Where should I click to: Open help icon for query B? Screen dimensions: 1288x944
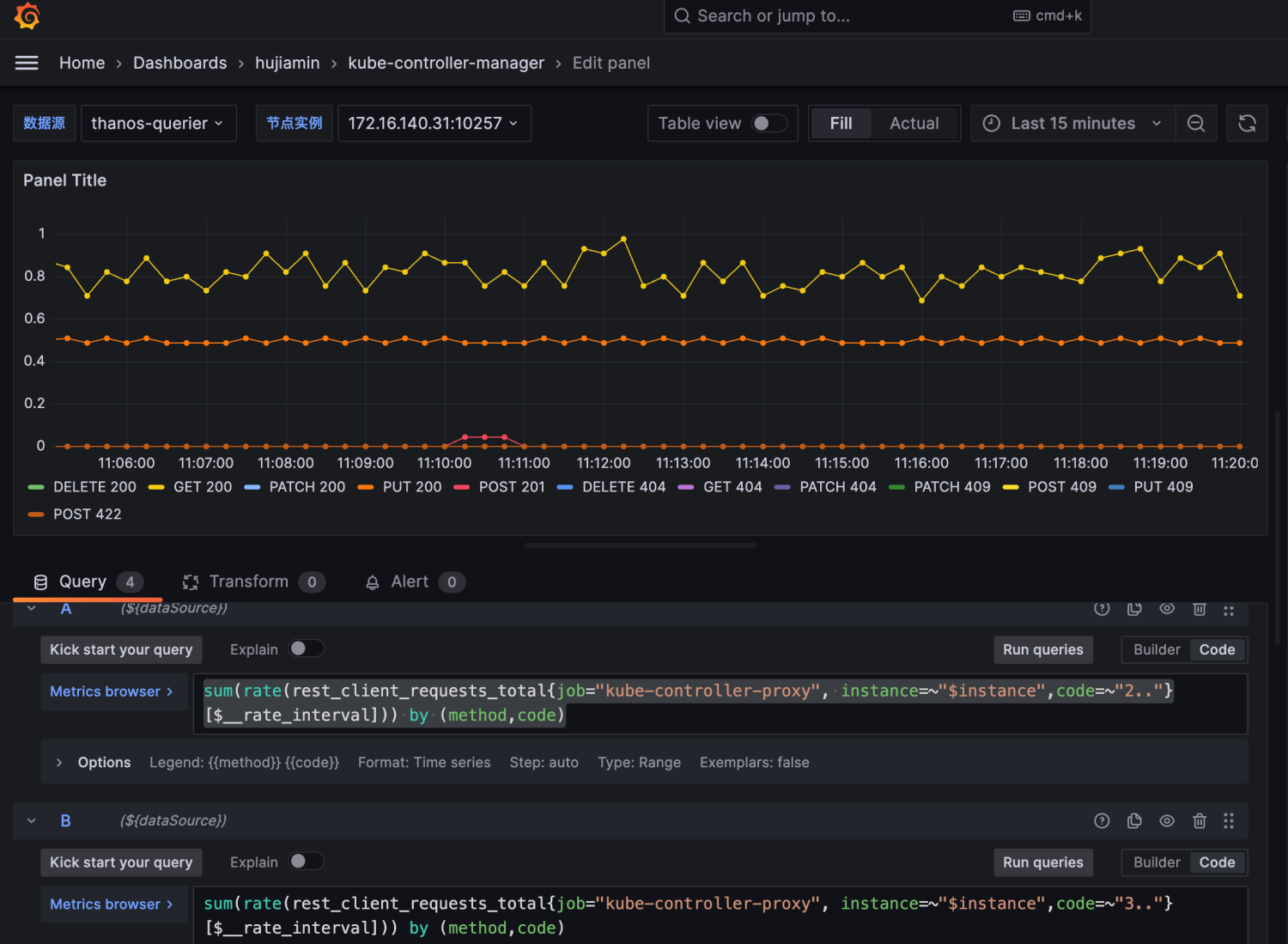tap(1102, 821)
